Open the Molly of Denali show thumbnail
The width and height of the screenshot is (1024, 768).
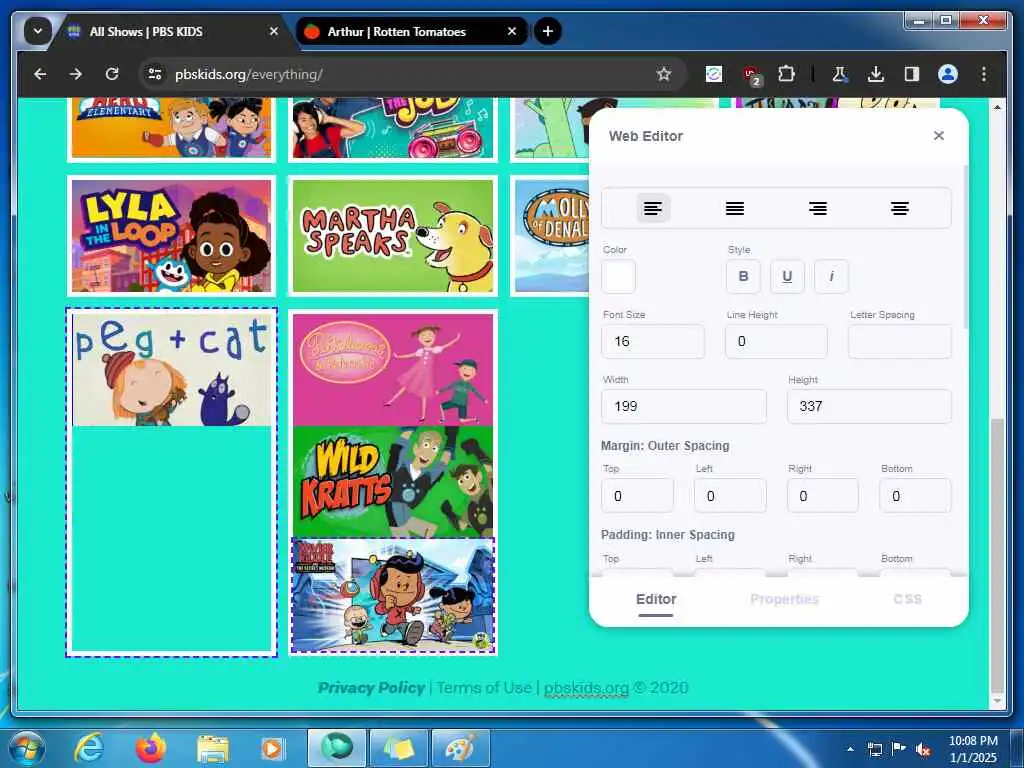click(x=550, y=236)
